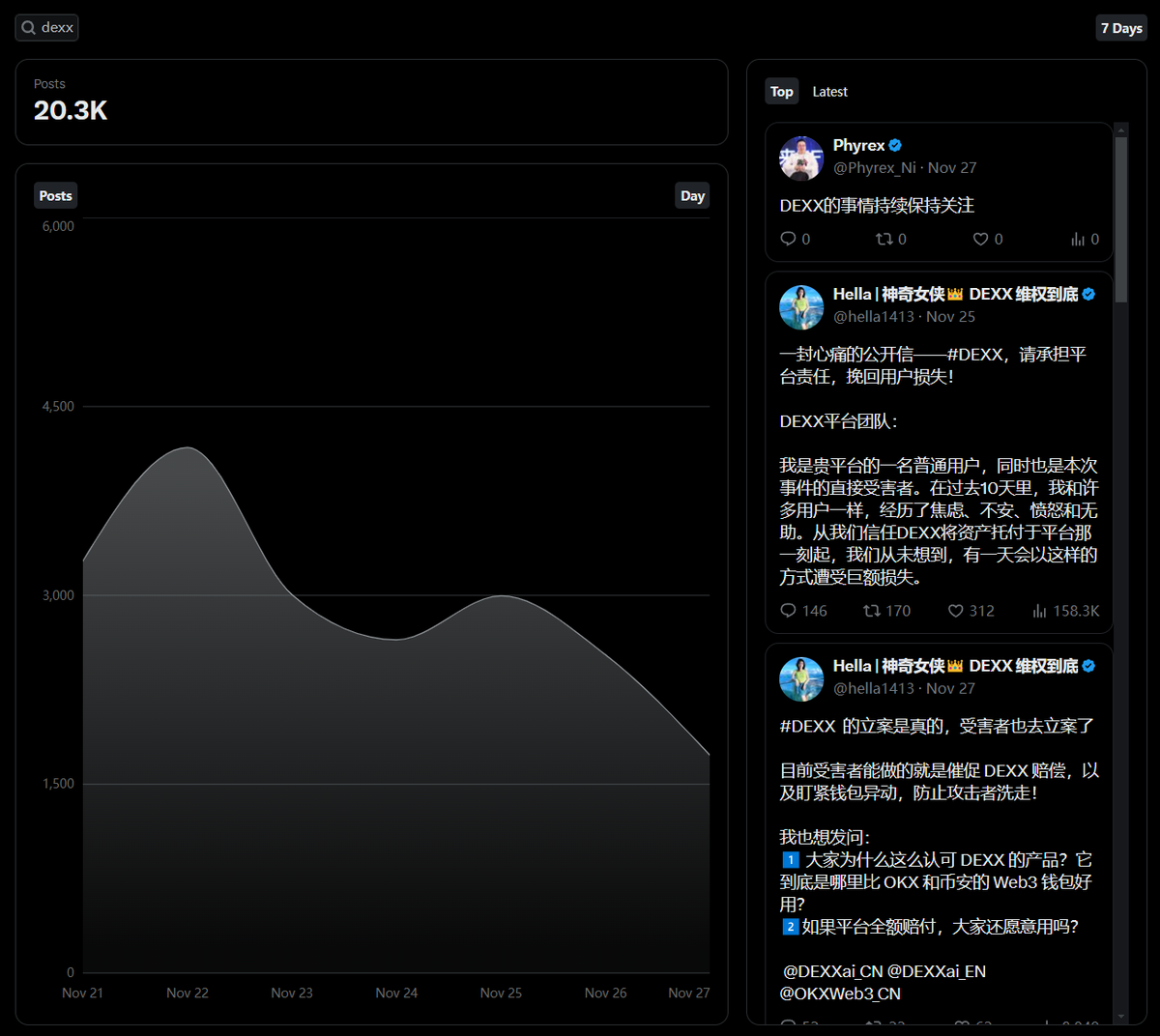Open @hella1413 handle on Nov 25 post
This screenshot has width=1160, height=1036.
873,317
